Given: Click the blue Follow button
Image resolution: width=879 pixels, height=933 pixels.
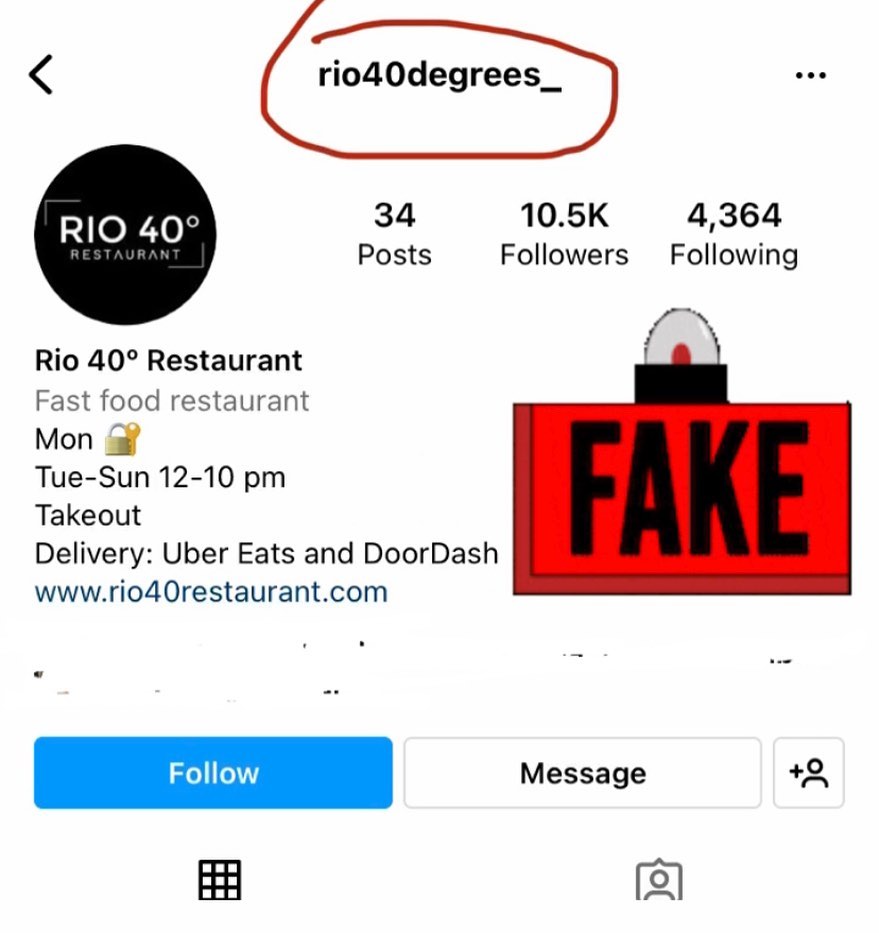Looking at the screenshot, I should point(213,773).
